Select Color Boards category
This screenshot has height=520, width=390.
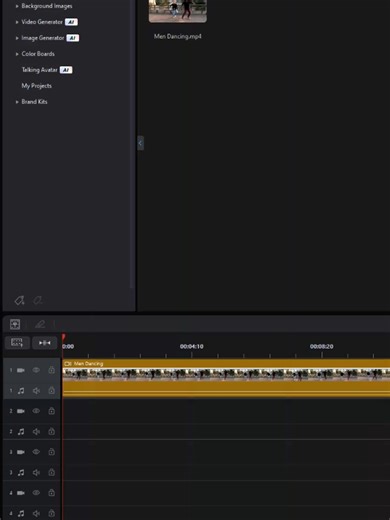(x=38, y=54)
